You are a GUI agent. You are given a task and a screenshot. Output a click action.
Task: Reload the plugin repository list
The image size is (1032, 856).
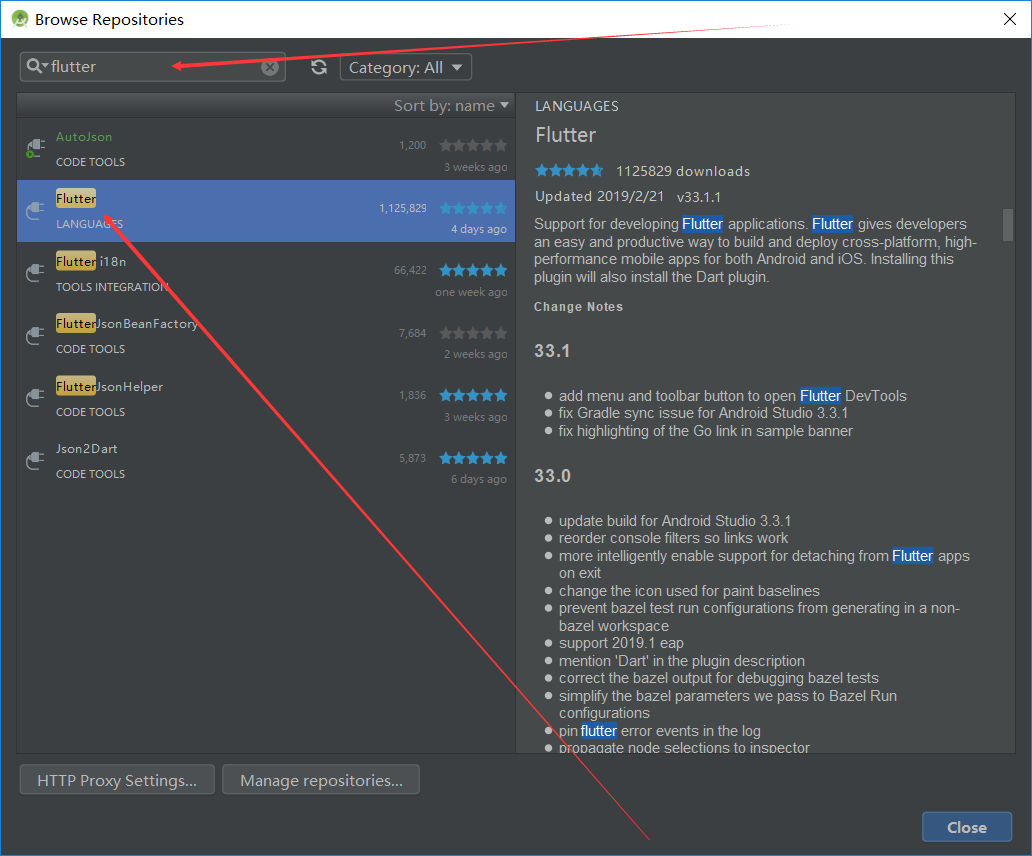[319, 67]
